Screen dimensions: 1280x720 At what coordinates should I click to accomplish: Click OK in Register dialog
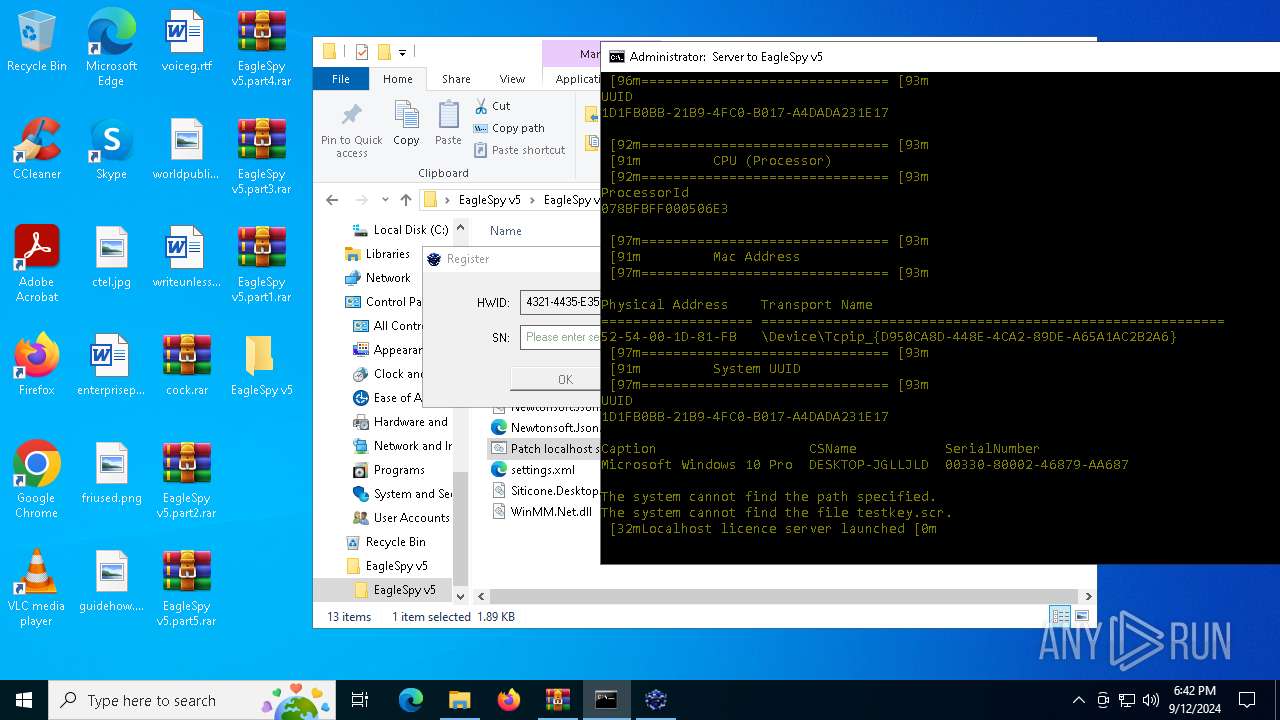pyautogui.click(x=555, y=379)
